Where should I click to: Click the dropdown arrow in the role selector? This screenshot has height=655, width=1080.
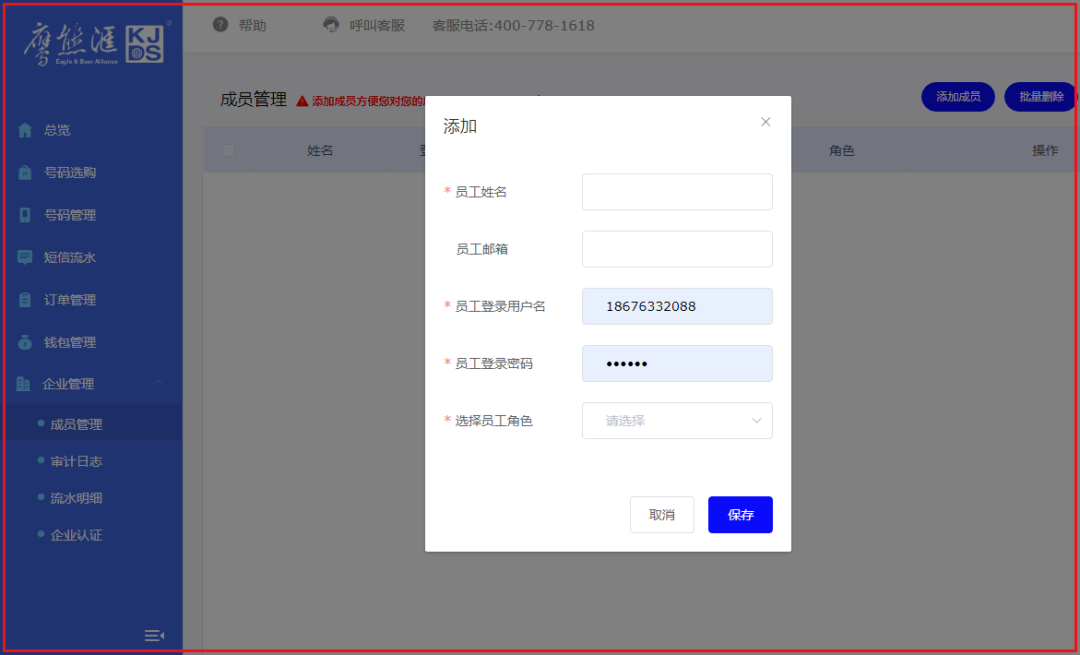pyautogui.click(x=756, y=421)
